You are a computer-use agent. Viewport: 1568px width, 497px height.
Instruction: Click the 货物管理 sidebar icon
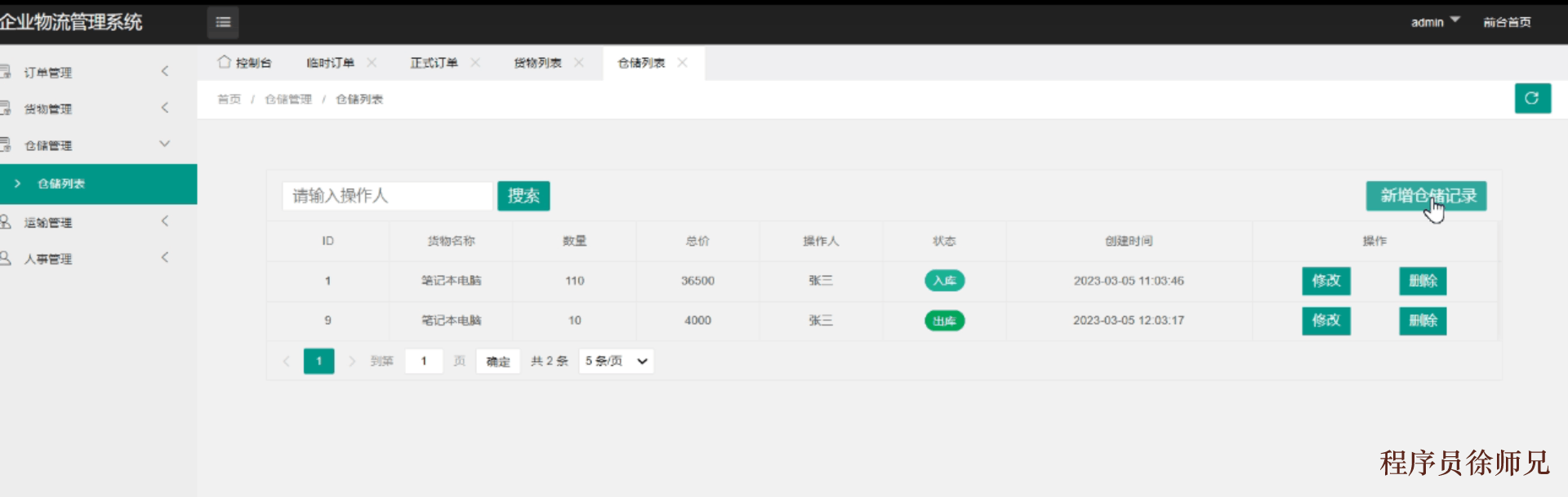tap(5, 108)
